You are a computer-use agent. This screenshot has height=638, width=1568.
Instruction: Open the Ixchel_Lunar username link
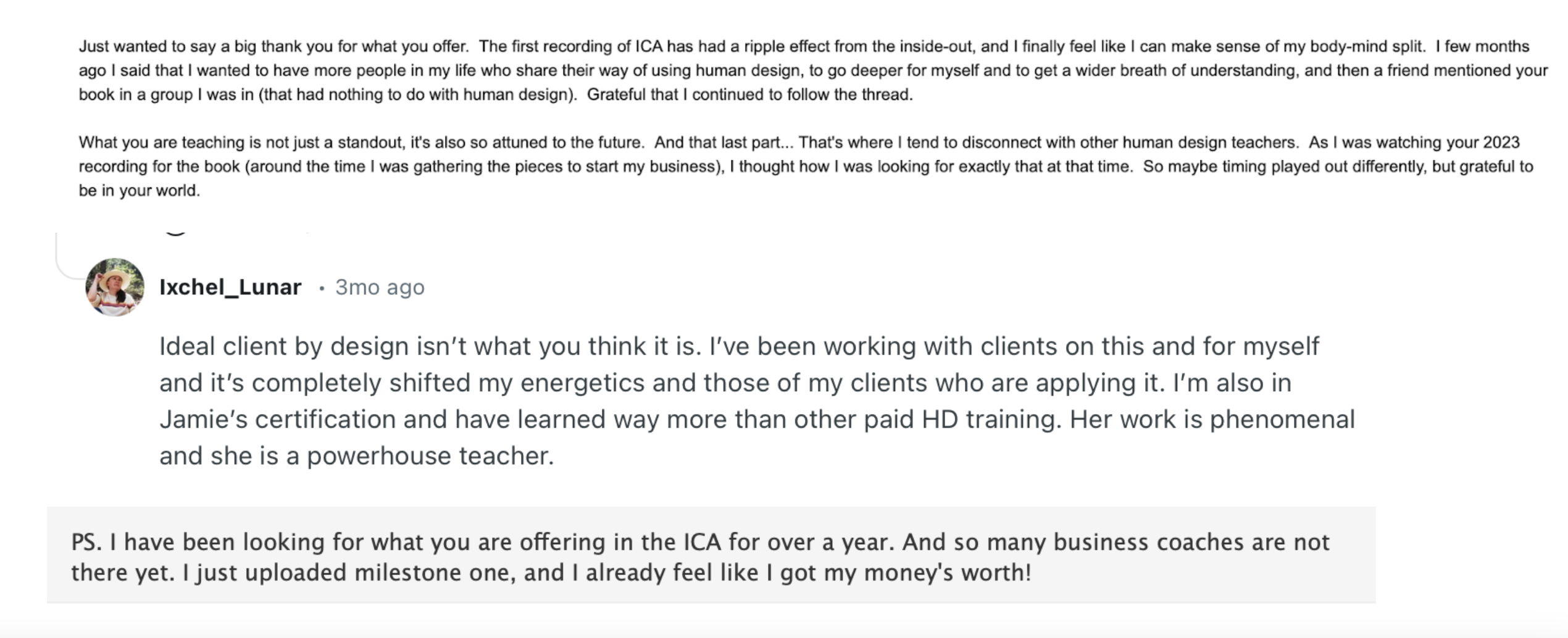230,287
